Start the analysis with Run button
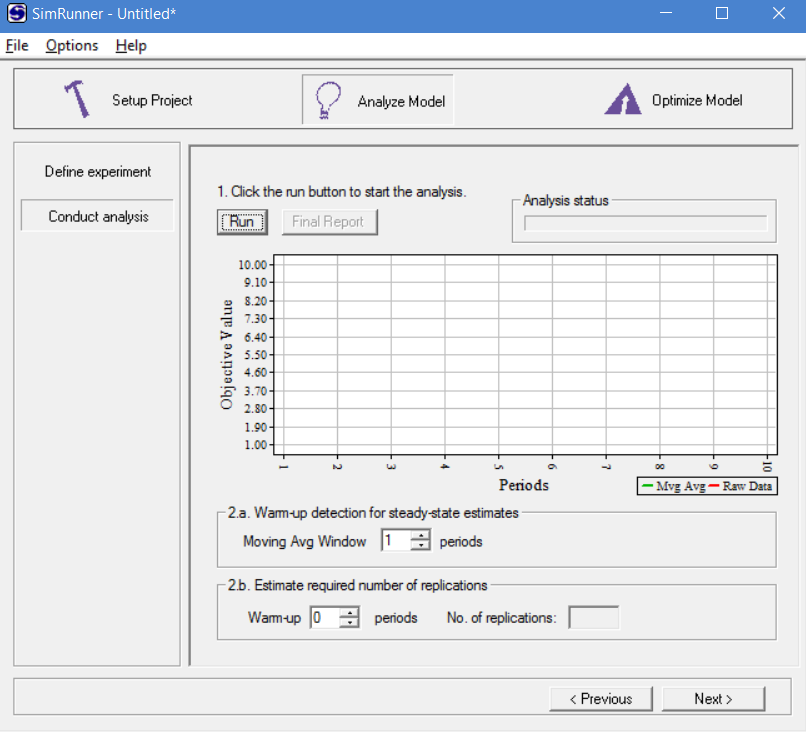This screenshot has width=806, height=732. (x=242, y=222)
